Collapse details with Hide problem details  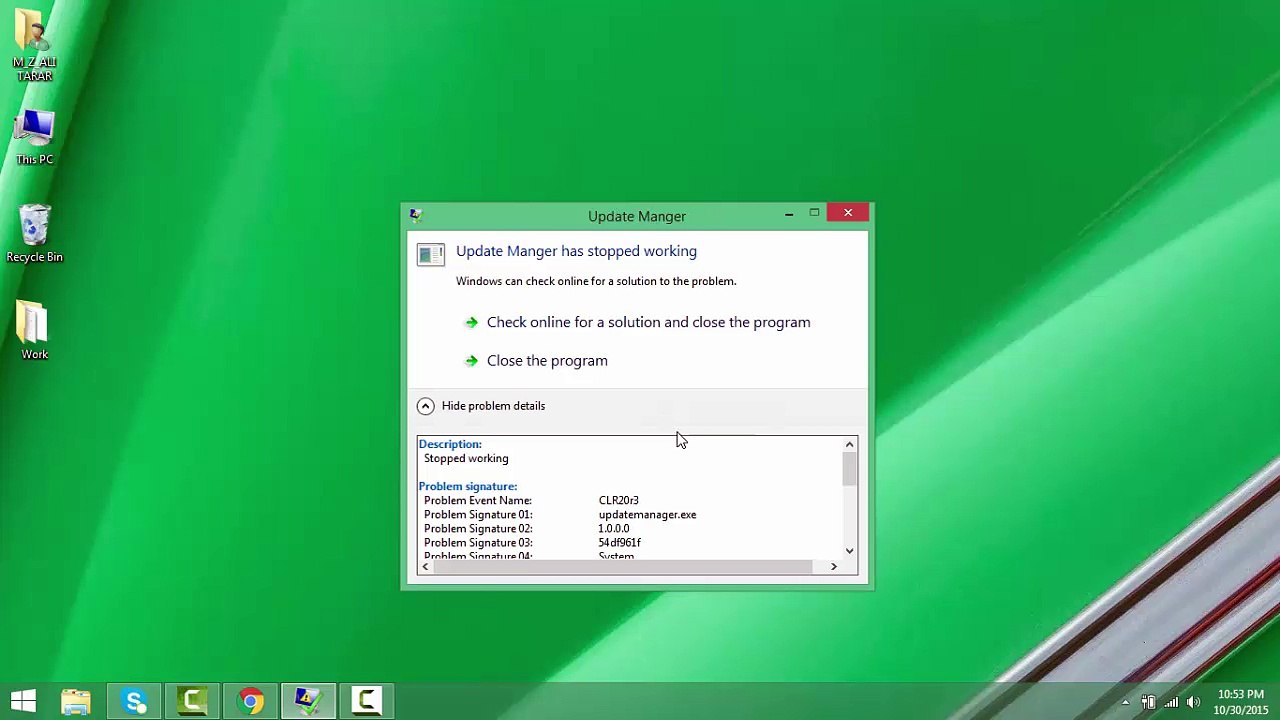(481, 406)
